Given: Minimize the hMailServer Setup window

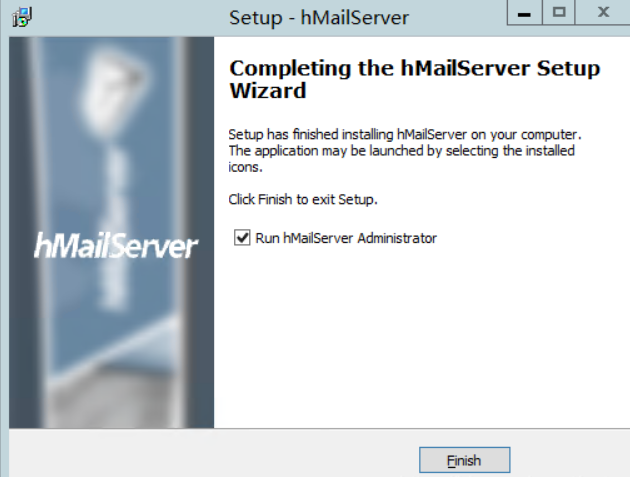Looking at the screenshot, I should [524, 13].
